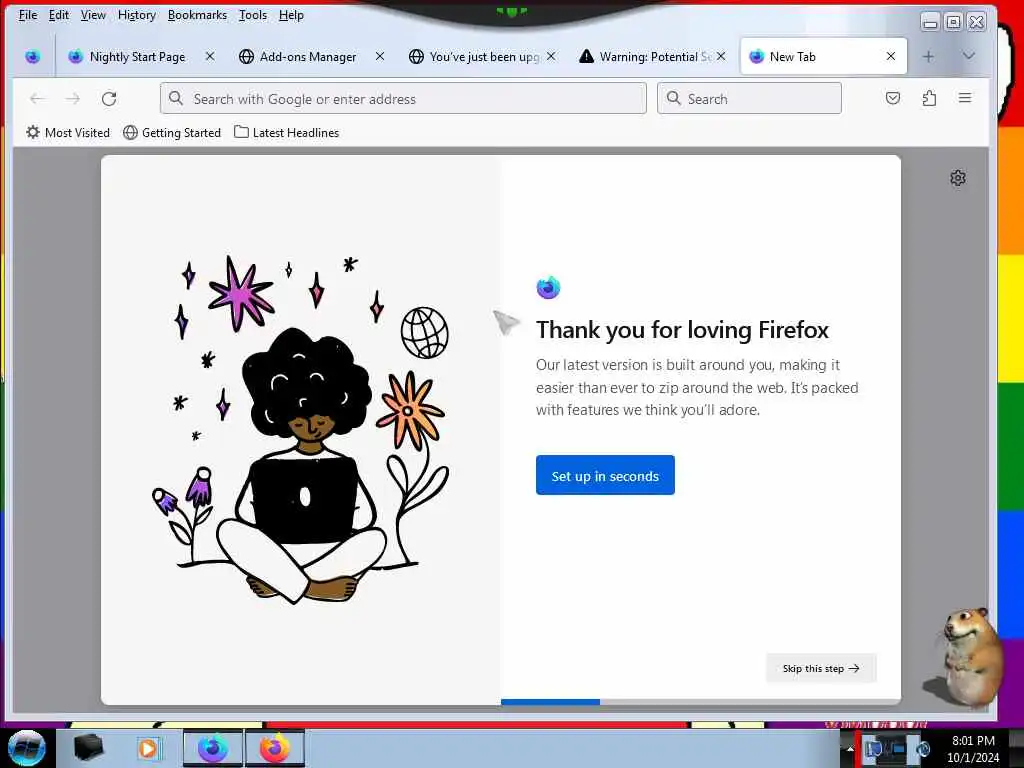This screenshot has width=1024, height=768.
Task: Open a new tab with plus icon
Action: pos(928,57)
